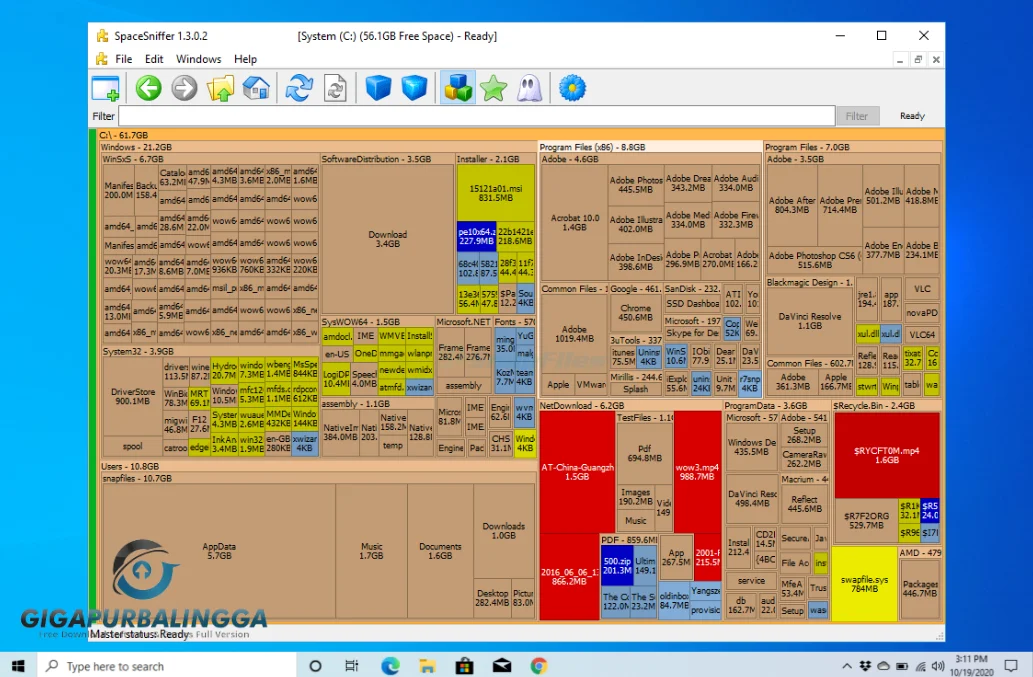Select the System32 - 3.9GB header
Image resolution: width=1033 pixels, height=677 pixels.
coord(209,352)
